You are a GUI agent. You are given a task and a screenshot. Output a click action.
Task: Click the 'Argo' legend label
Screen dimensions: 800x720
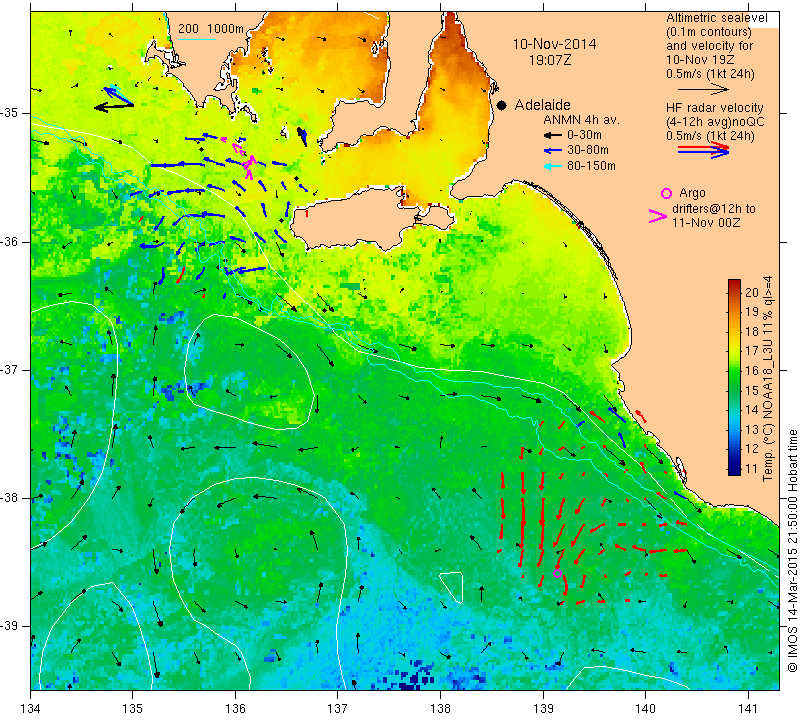point(692,193)
